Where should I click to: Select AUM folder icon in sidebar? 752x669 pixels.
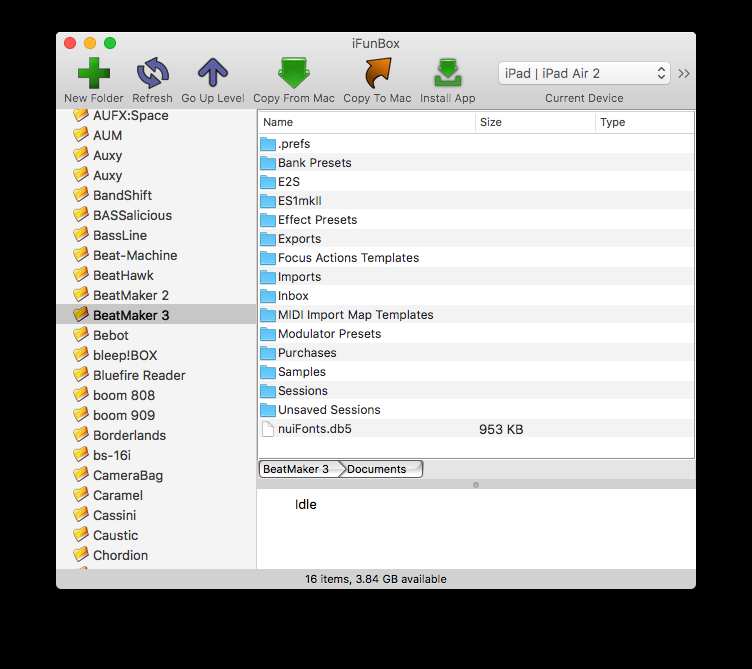pyautogui.click(x=81, y=135)
